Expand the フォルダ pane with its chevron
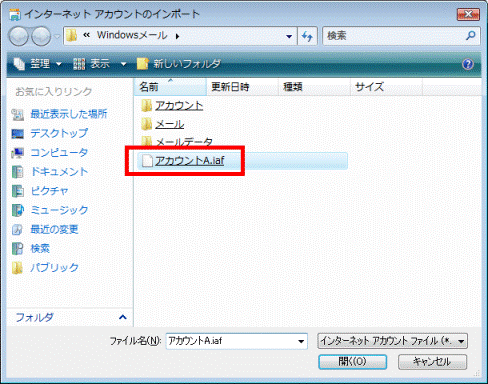Viewport: 488px width, 384px height. (123, 317)
